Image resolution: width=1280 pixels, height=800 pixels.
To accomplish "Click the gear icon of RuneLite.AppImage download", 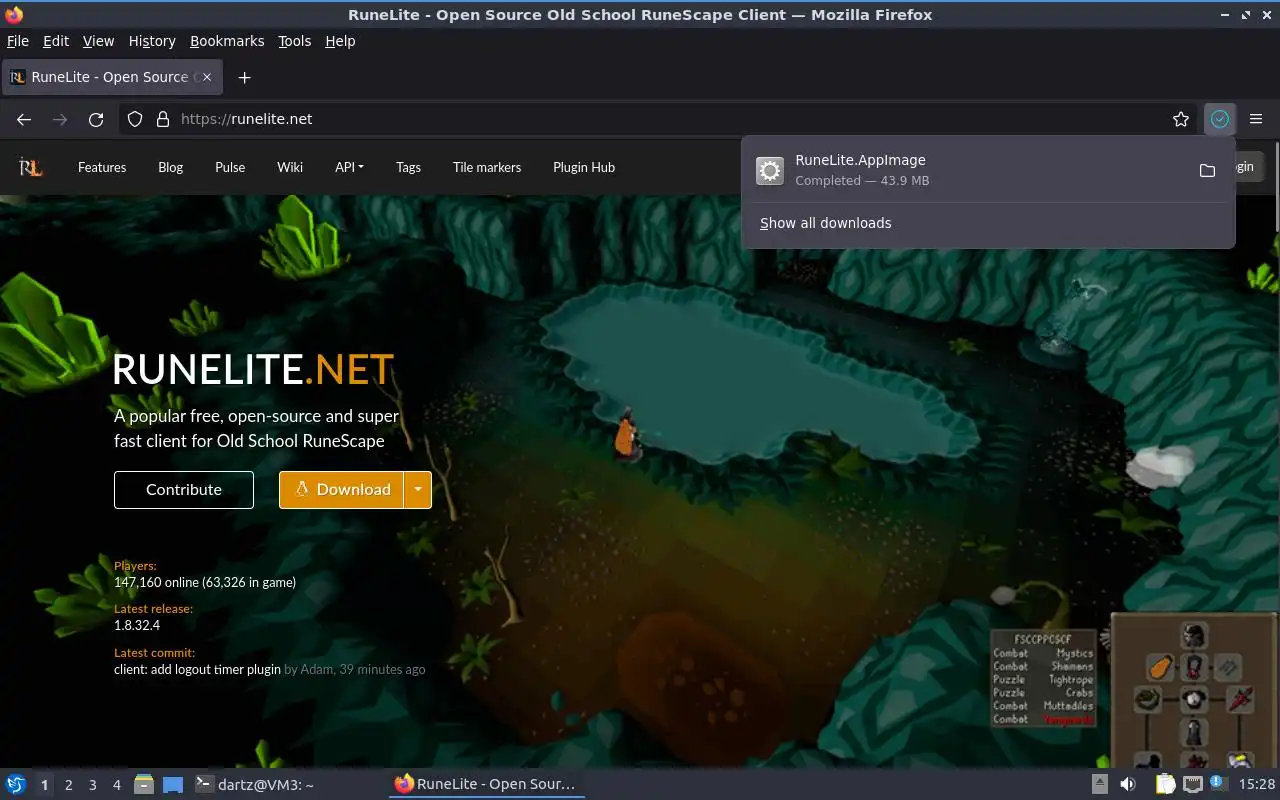I will click(769, 170).
